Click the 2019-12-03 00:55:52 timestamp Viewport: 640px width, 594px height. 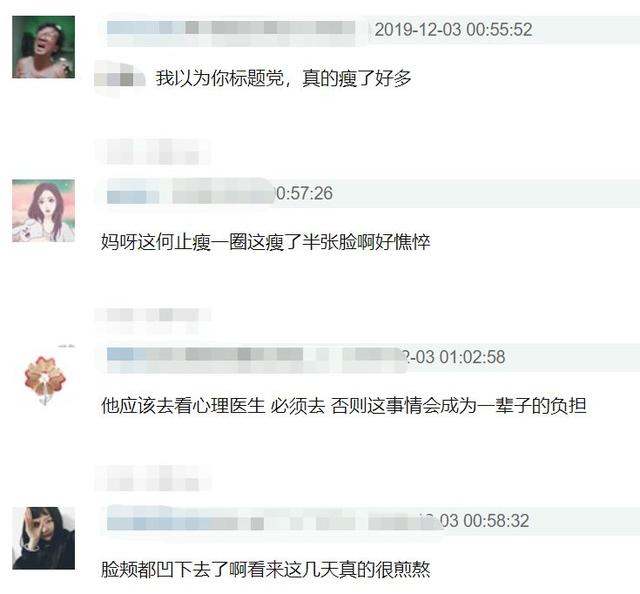click(453, 30)
